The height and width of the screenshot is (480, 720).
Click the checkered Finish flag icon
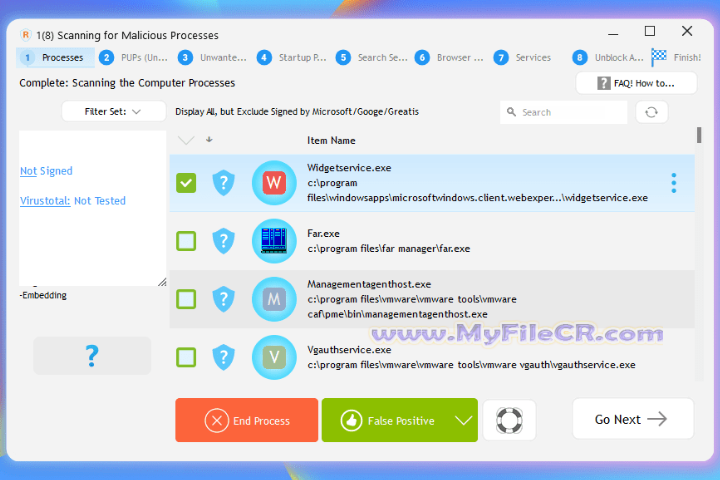click(659, 57)
